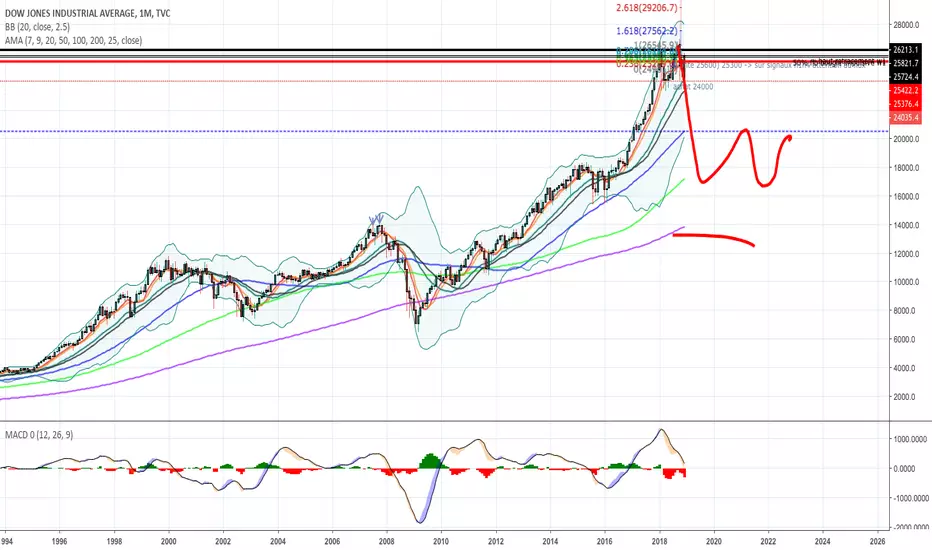Click the 2000 label on time axis
The image size is (932, 550).
tap(169, 542)
